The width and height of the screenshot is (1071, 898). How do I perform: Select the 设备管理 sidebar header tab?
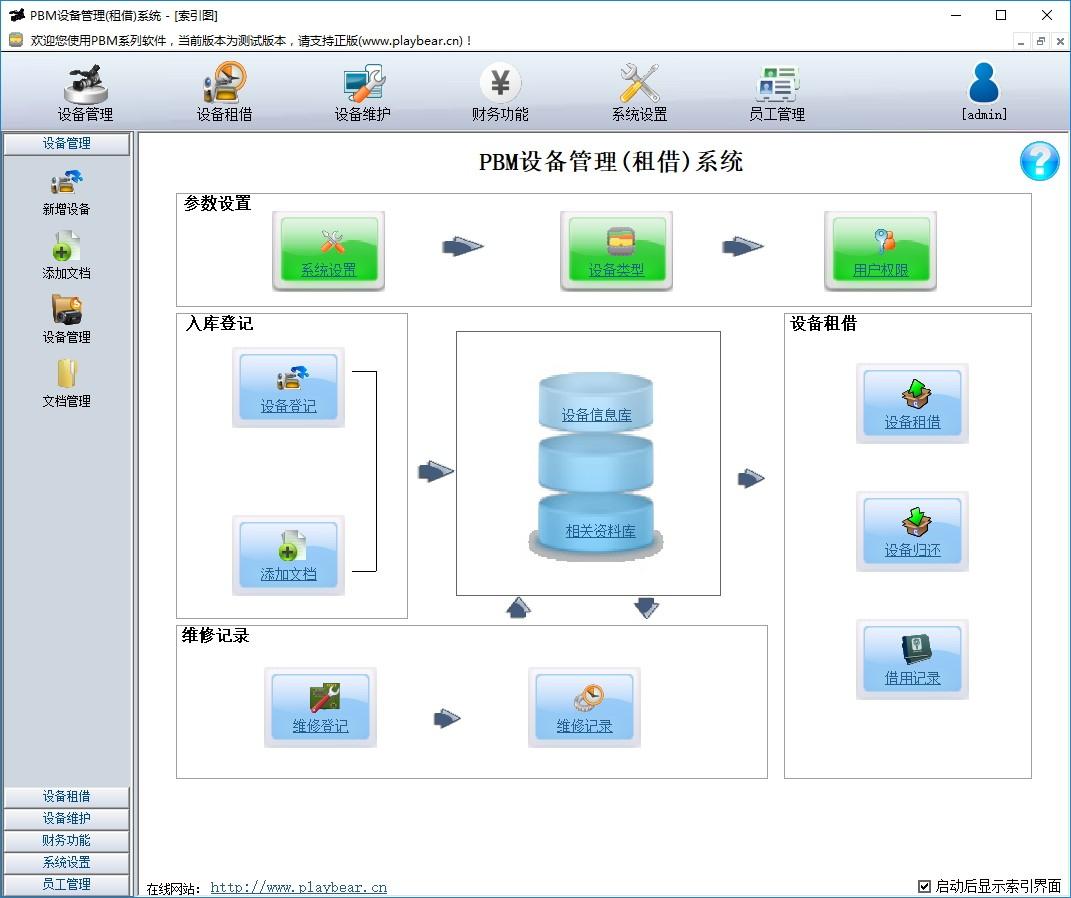click(66, 143)
